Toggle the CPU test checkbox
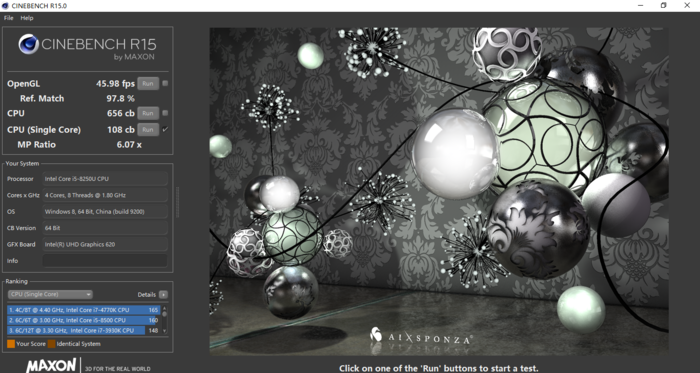The height and width of the screenshot is (373, 700). tap(165, 113)
